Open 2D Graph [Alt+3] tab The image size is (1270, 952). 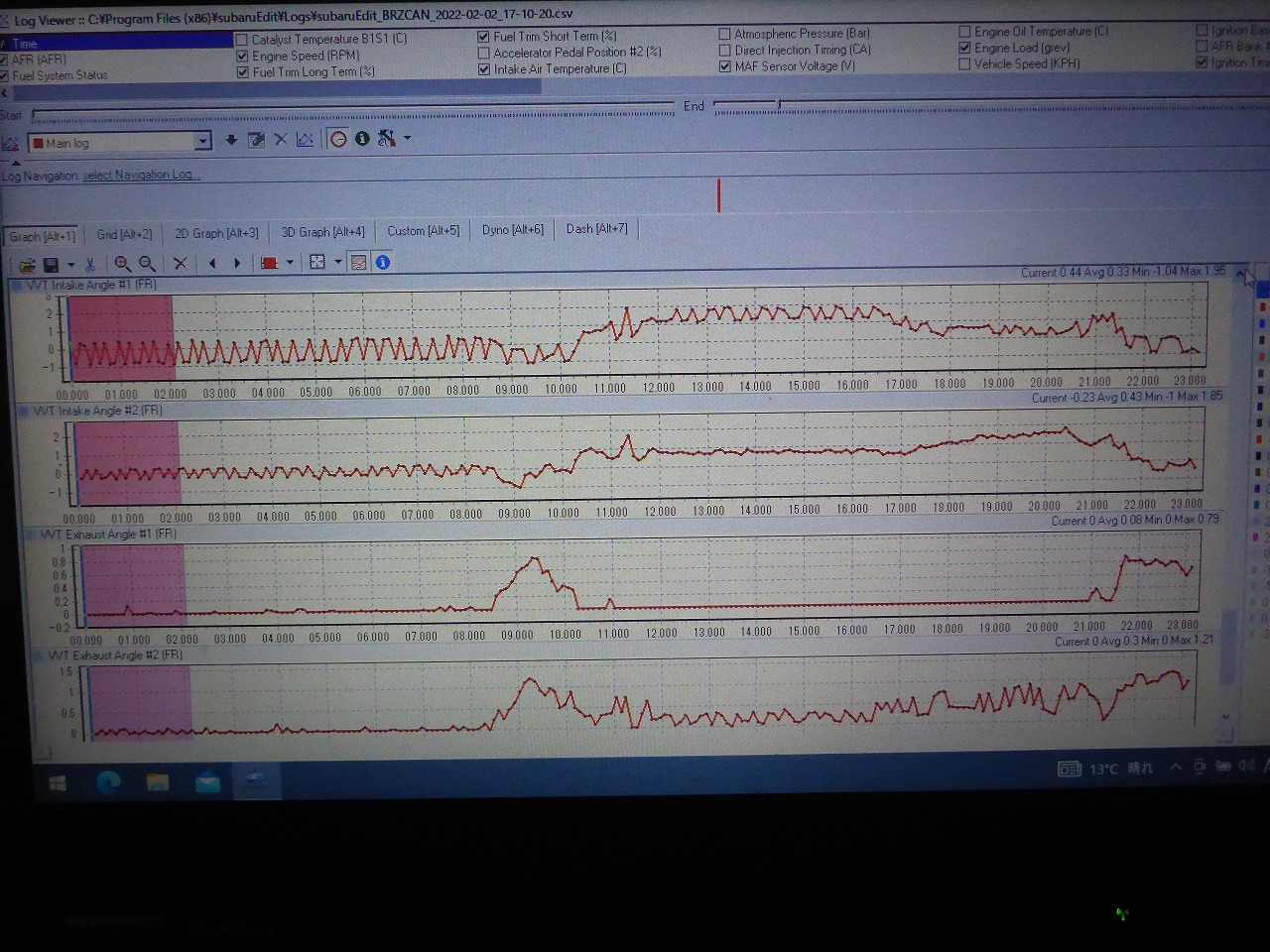click(x=216, y=234)
